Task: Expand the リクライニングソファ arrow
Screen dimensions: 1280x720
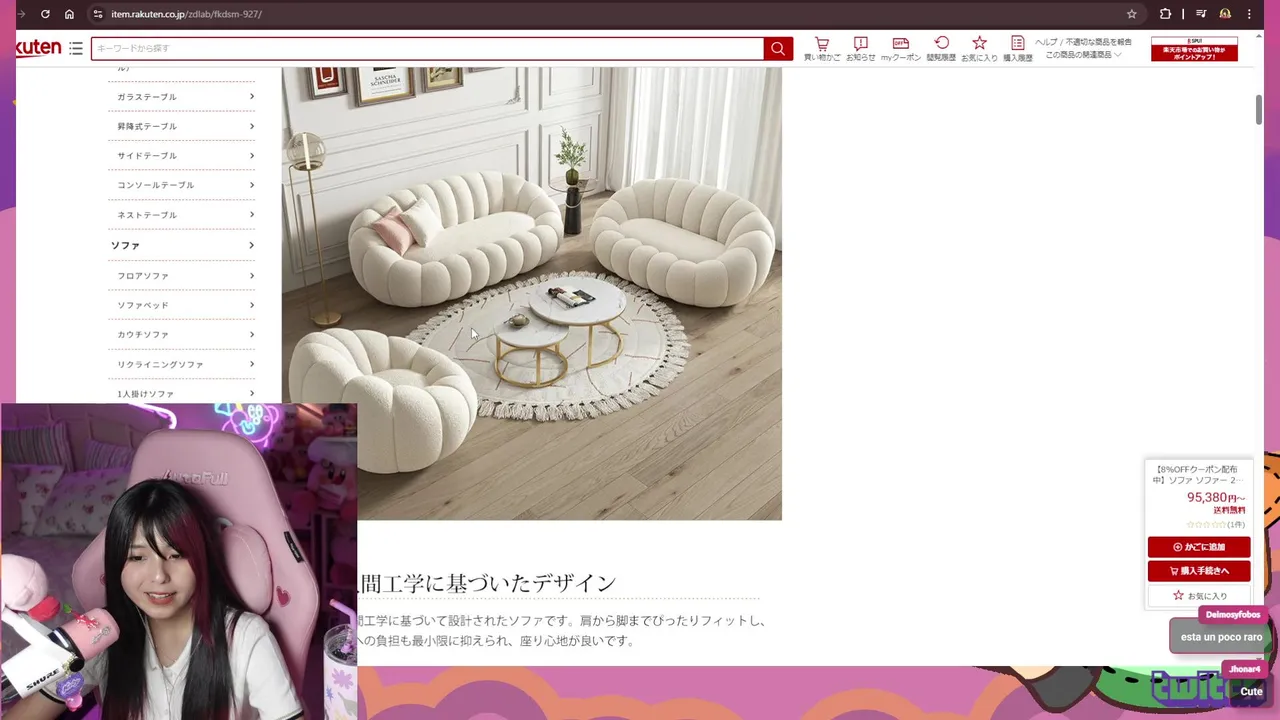Action: pos(252,364)
